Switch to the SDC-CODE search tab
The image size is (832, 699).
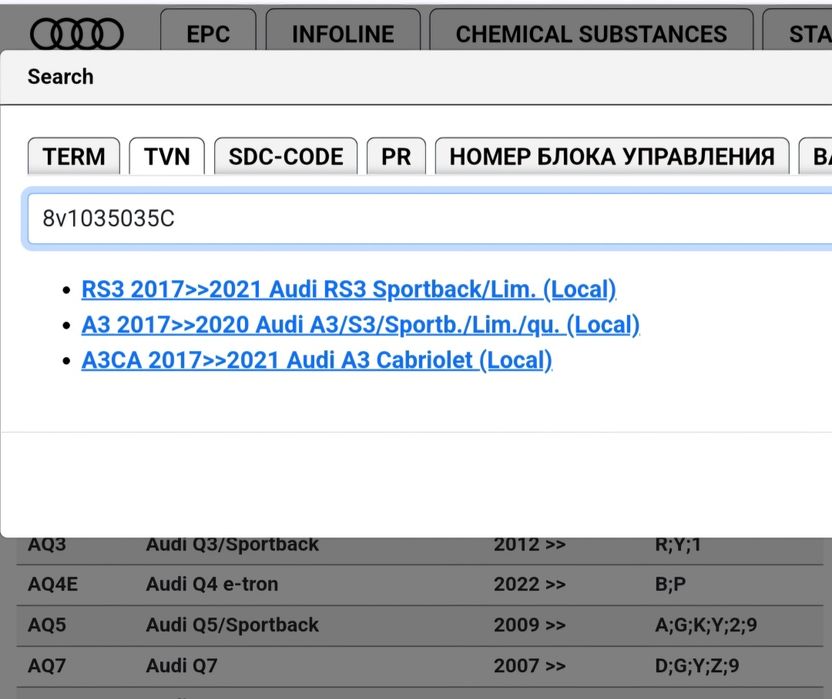point(286,157)
